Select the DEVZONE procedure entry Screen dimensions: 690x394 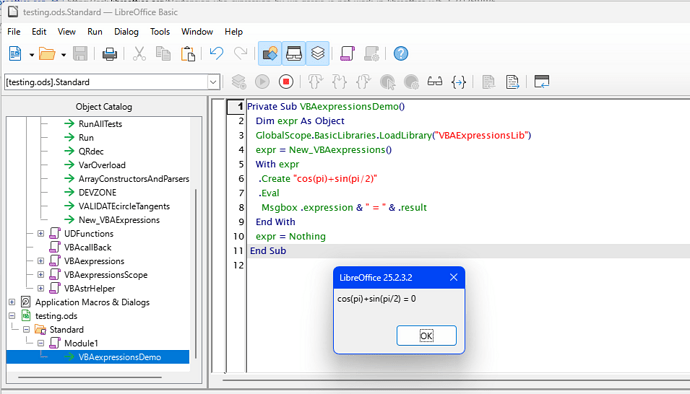(x=97, y=192)
